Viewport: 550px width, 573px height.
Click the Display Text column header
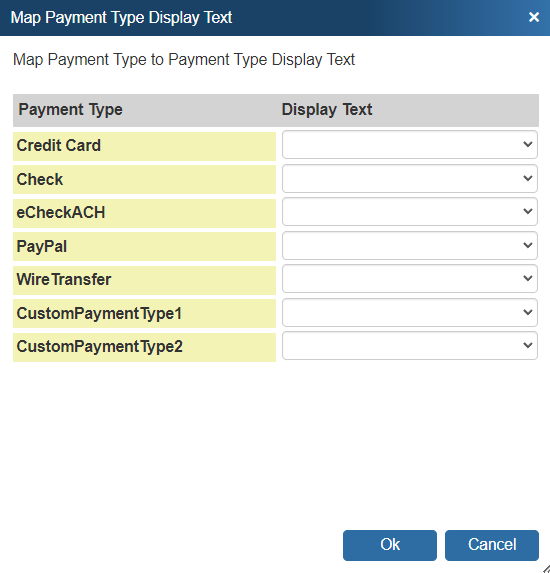tap(327, 110)
